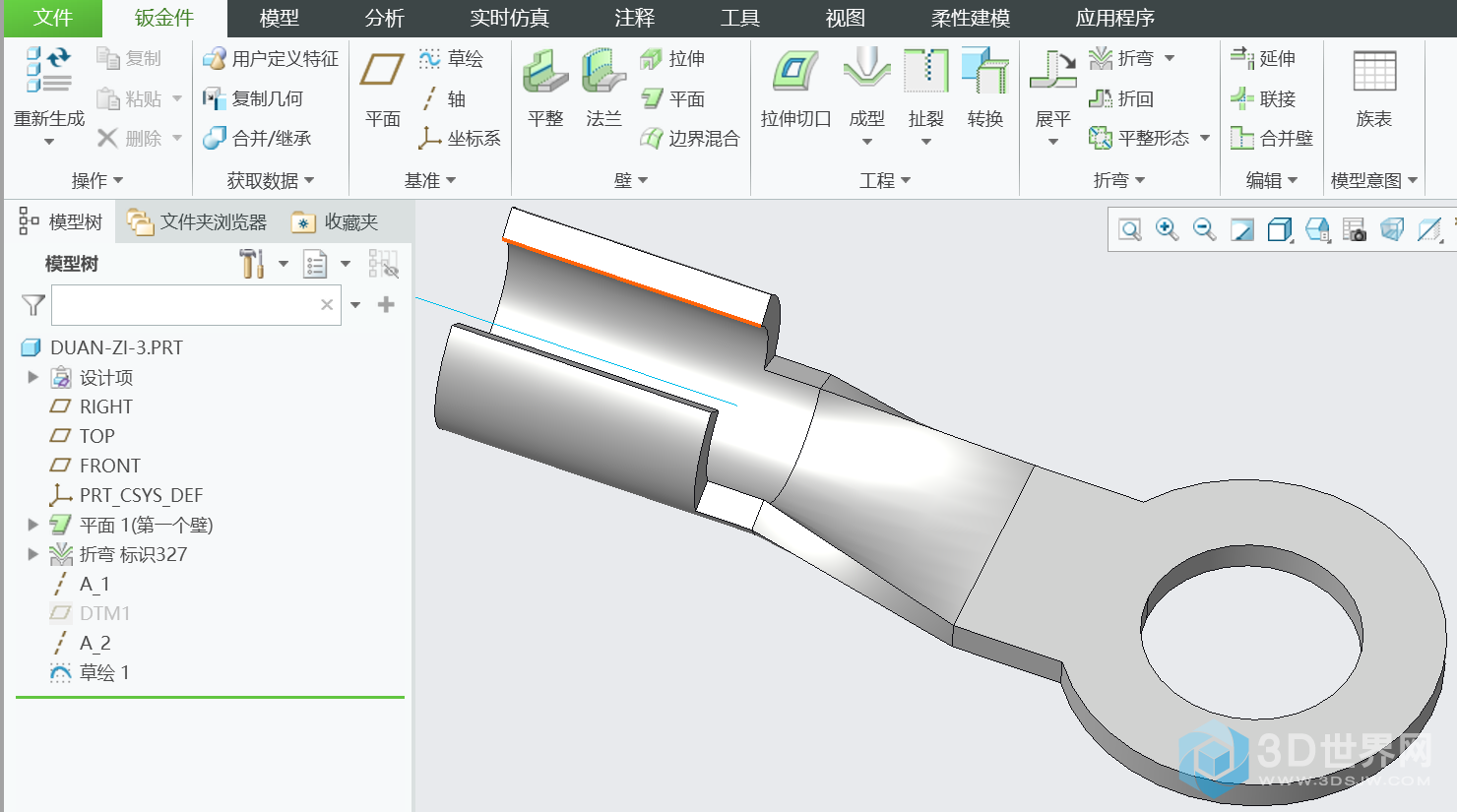Open the 合并/继承 tool
The height and width of the screenshot is (812, 1457).
tap(257, 138)
